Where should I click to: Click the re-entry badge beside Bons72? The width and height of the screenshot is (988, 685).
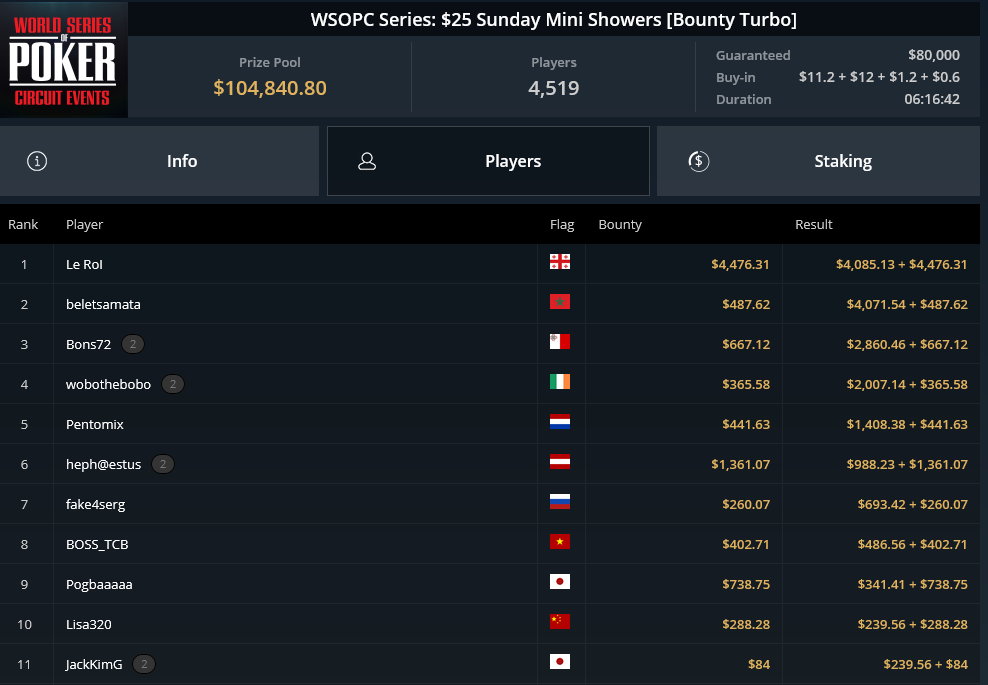click(132, 344)
